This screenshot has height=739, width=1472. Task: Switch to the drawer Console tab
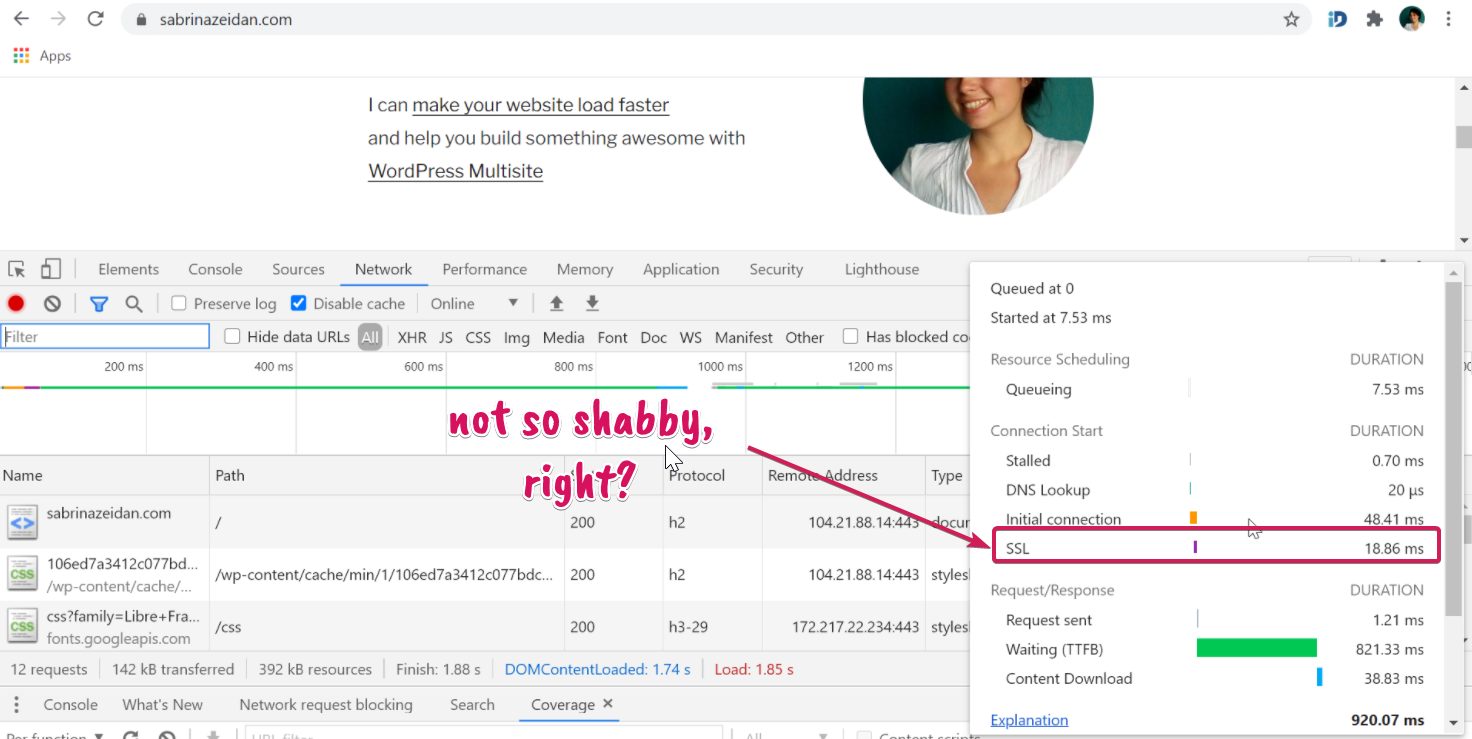71,705
